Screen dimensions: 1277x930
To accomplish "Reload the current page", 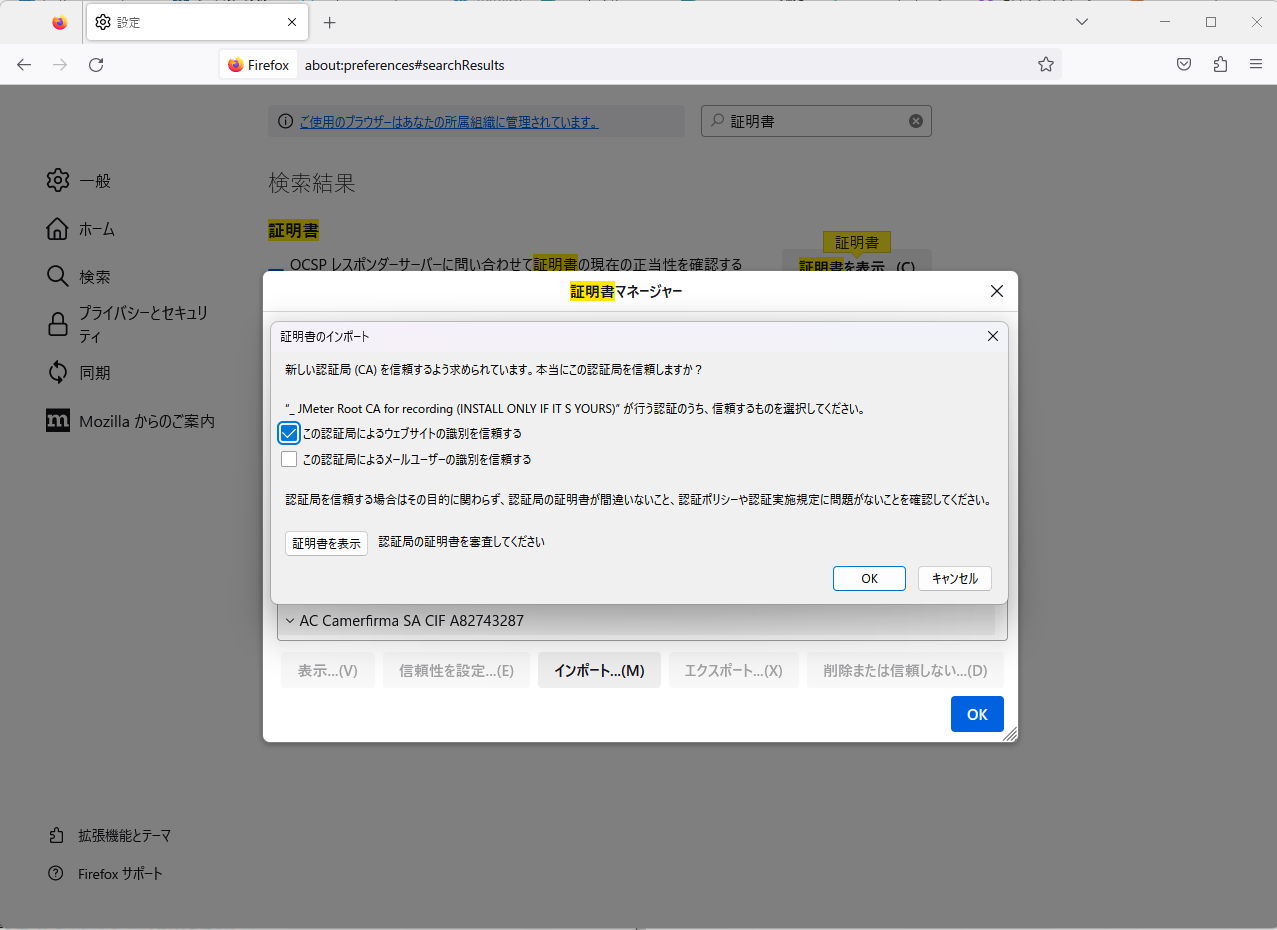I will coord(96,65).
